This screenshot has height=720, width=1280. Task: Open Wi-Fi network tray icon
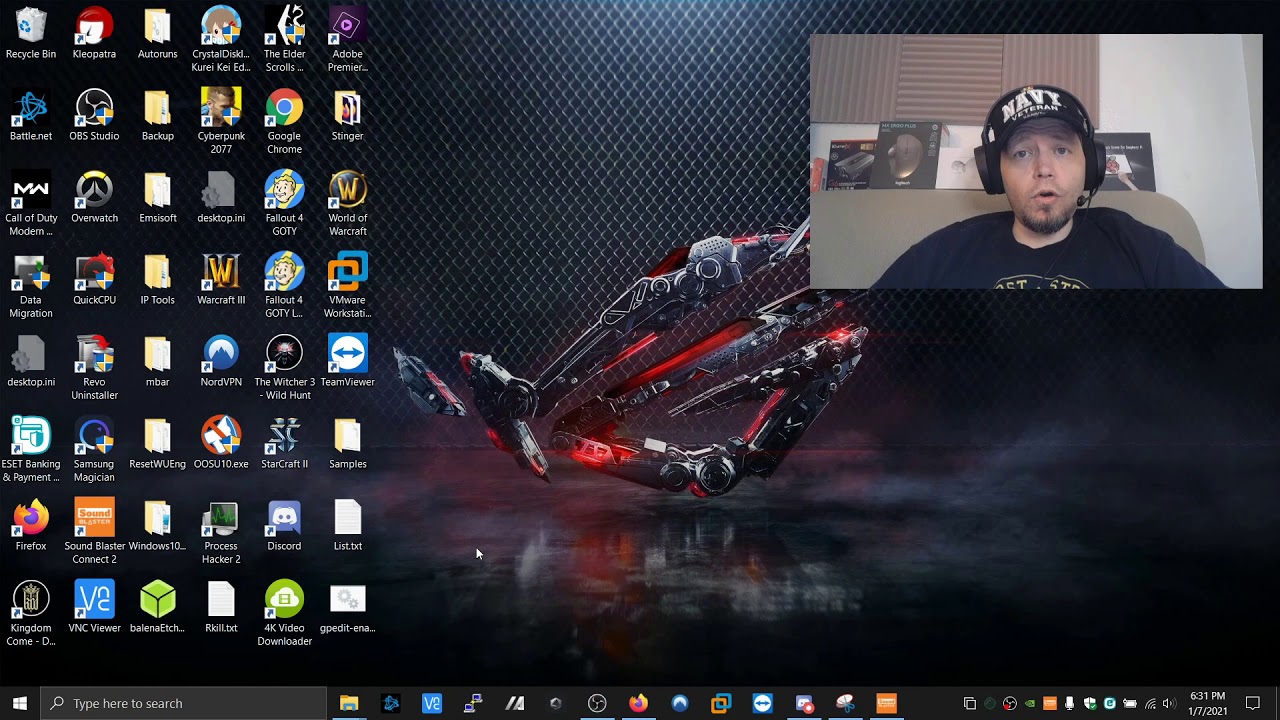pyautogui.click(x=1150, y=704)
